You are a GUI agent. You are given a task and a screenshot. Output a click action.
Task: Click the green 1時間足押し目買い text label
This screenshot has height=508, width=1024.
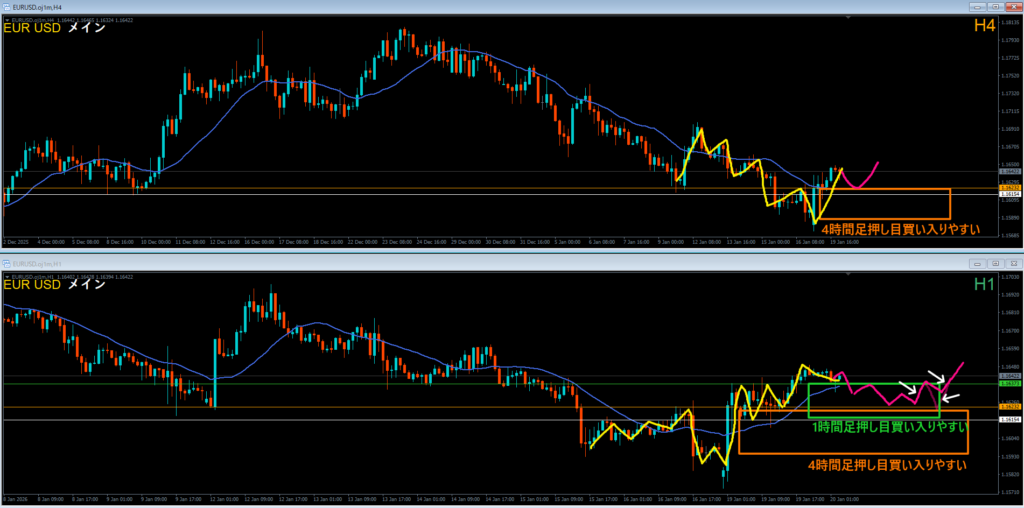coord(889,427)
